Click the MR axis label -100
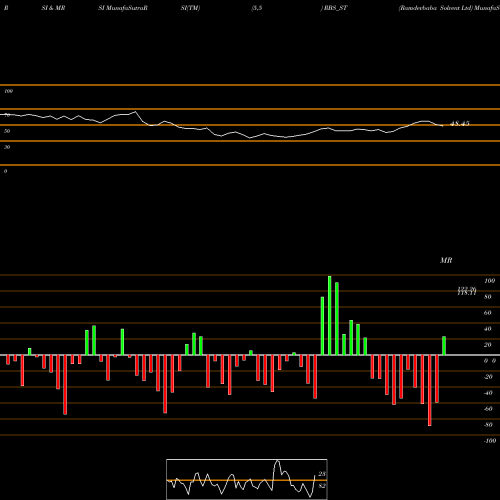Screen dimensions: 500x500 [490, 441]
